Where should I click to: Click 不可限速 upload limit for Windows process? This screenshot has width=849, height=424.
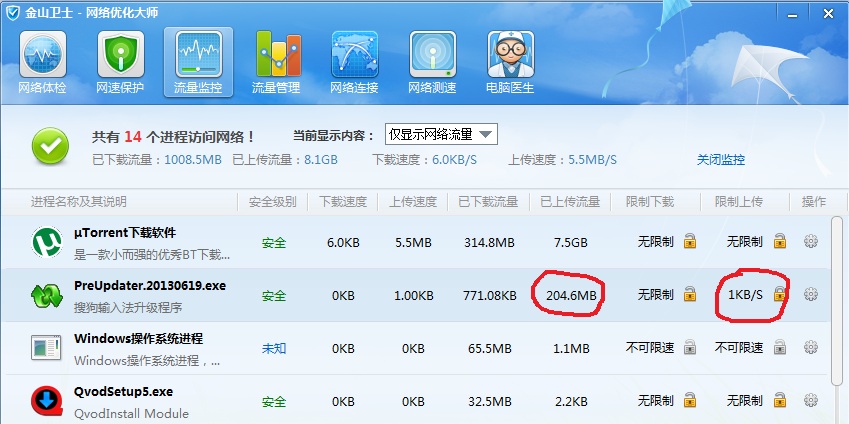coord(739,347)
